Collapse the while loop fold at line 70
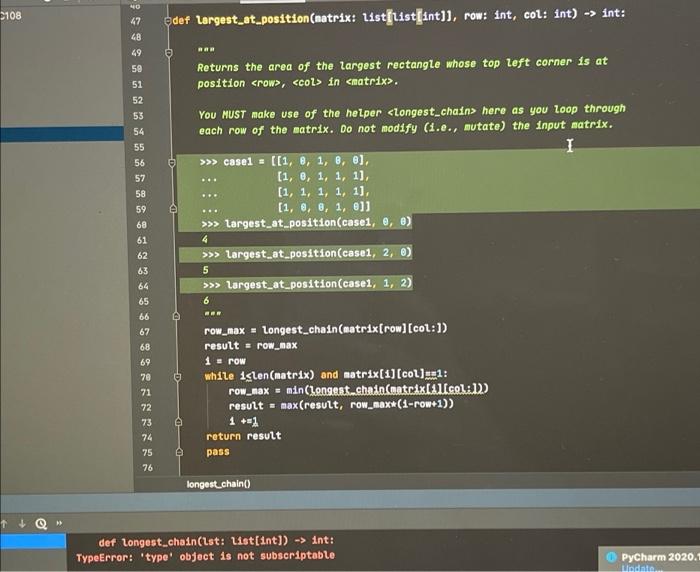This screenshot has width=700, height=572. click(177, 377)
